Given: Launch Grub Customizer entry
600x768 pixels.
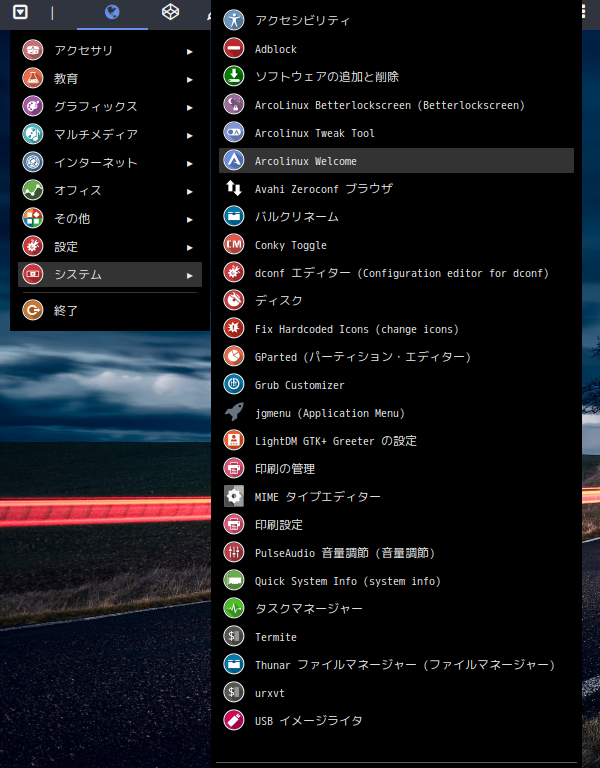Looking at the screenshot, I should click(x=396, y=384).
